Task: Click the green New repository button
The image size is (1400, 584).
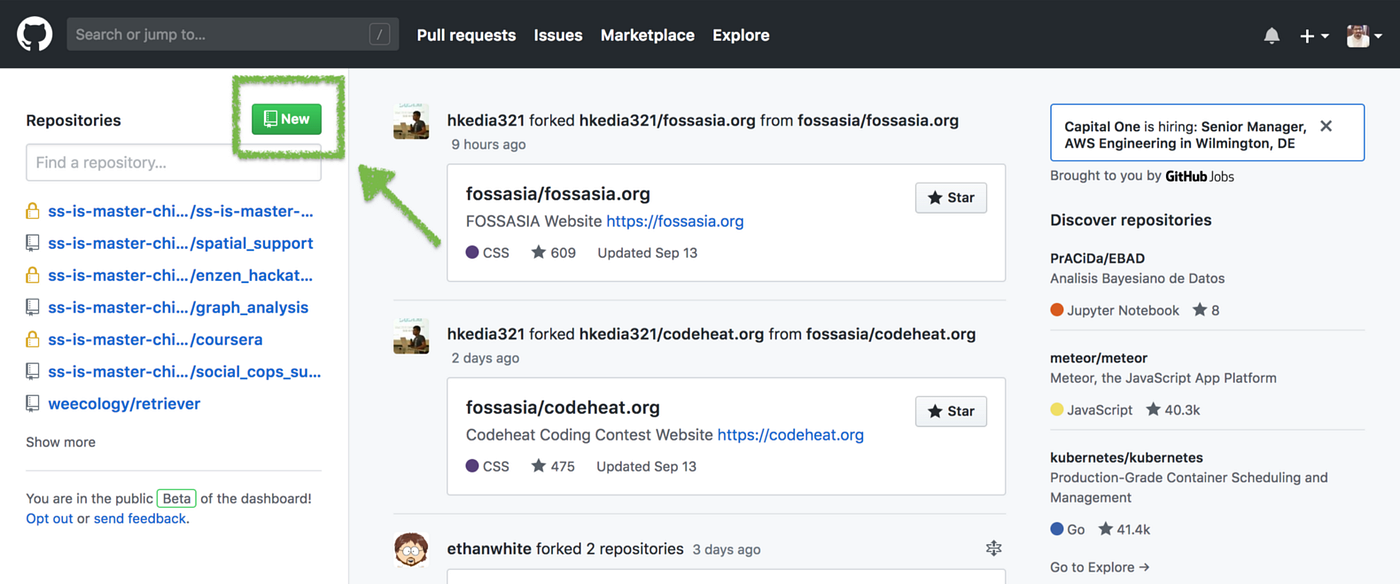Action: [x=287, y=119]
